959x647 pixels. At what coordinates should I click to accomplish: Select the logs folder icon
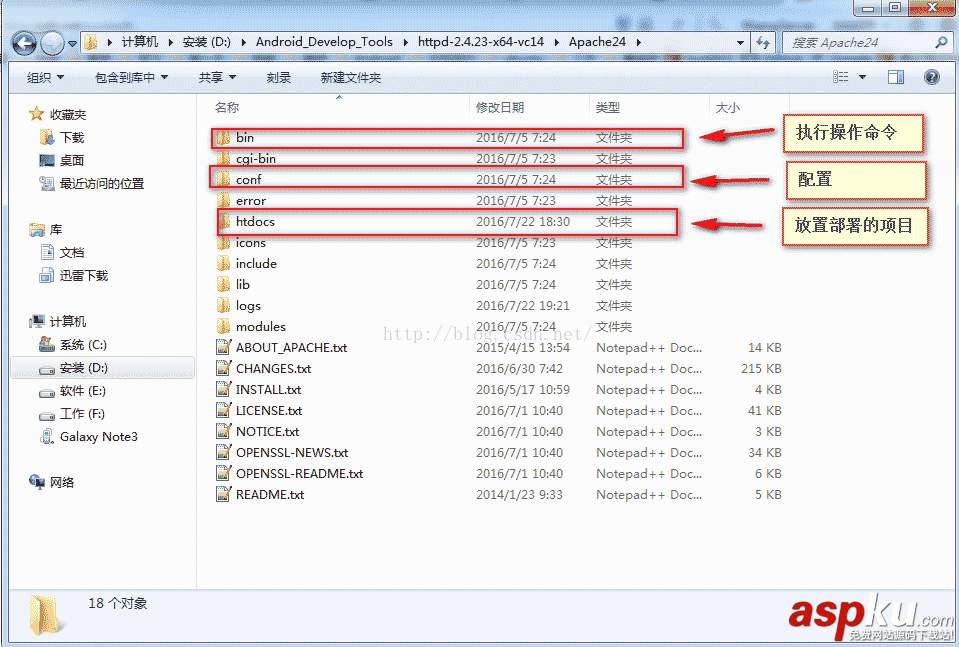pos(223,306)
